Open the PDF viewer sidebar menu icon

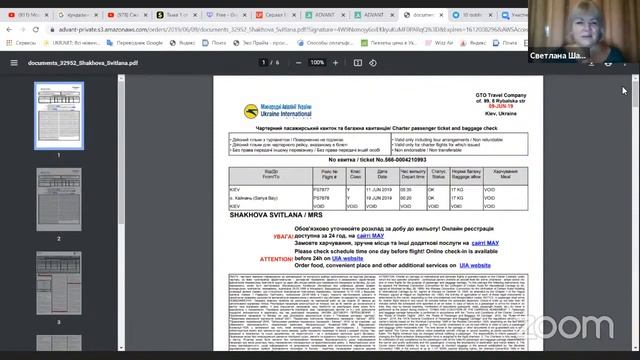point(14,63)
